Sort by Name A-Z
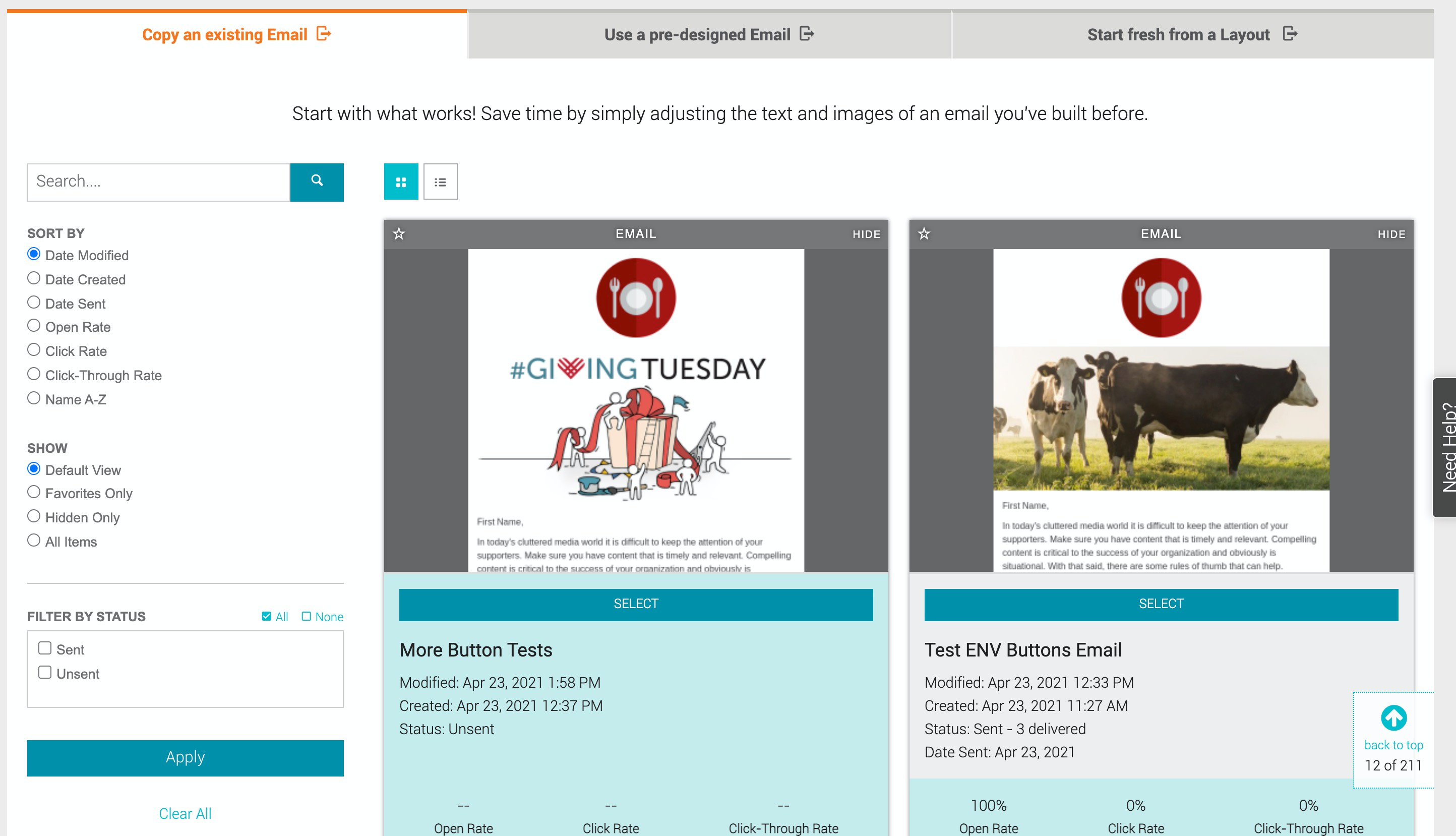 point(34,398)
